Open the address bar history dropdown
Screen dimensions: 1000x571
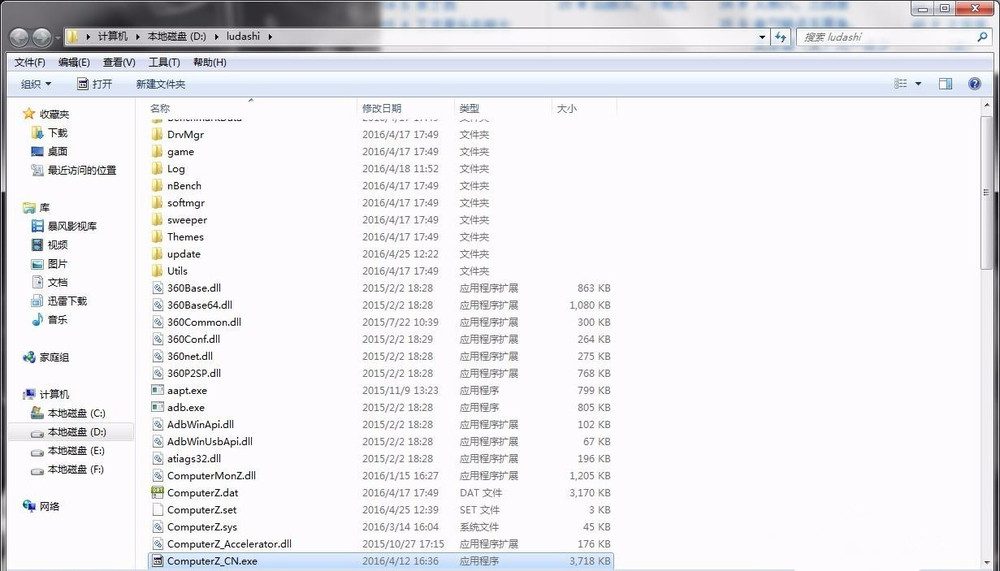click(x=762, y=37)
